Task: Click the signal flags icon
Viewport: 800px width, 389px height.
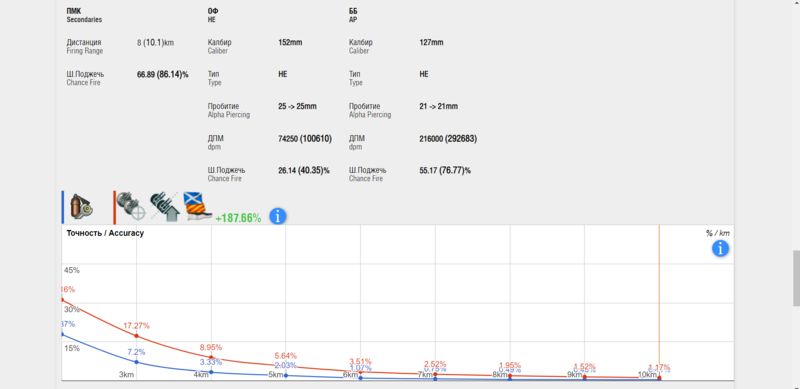Action: click(x=197, y=207)
